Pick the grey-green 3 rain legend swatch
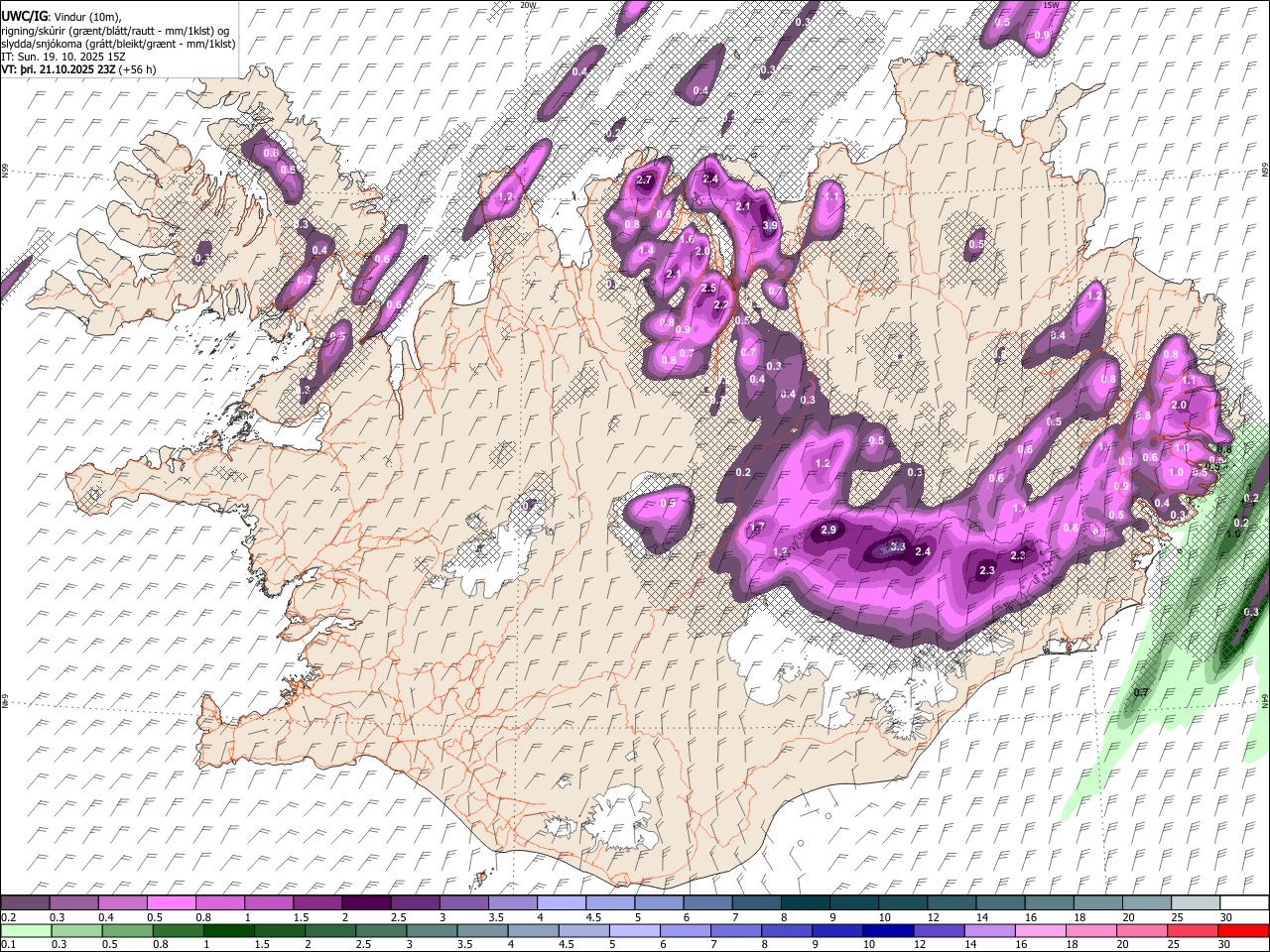 pyautogui.click(x=432, y=930)
